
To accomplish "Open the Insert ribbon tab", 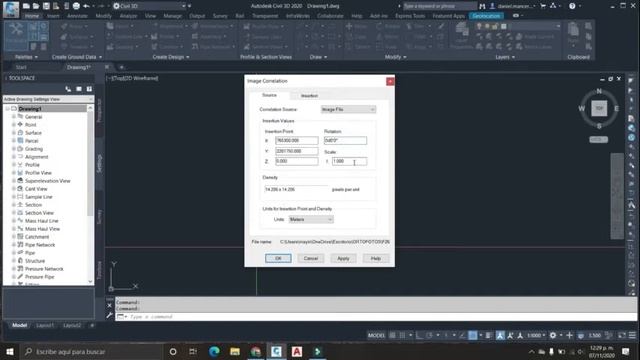I will click(x=53, y=16).
